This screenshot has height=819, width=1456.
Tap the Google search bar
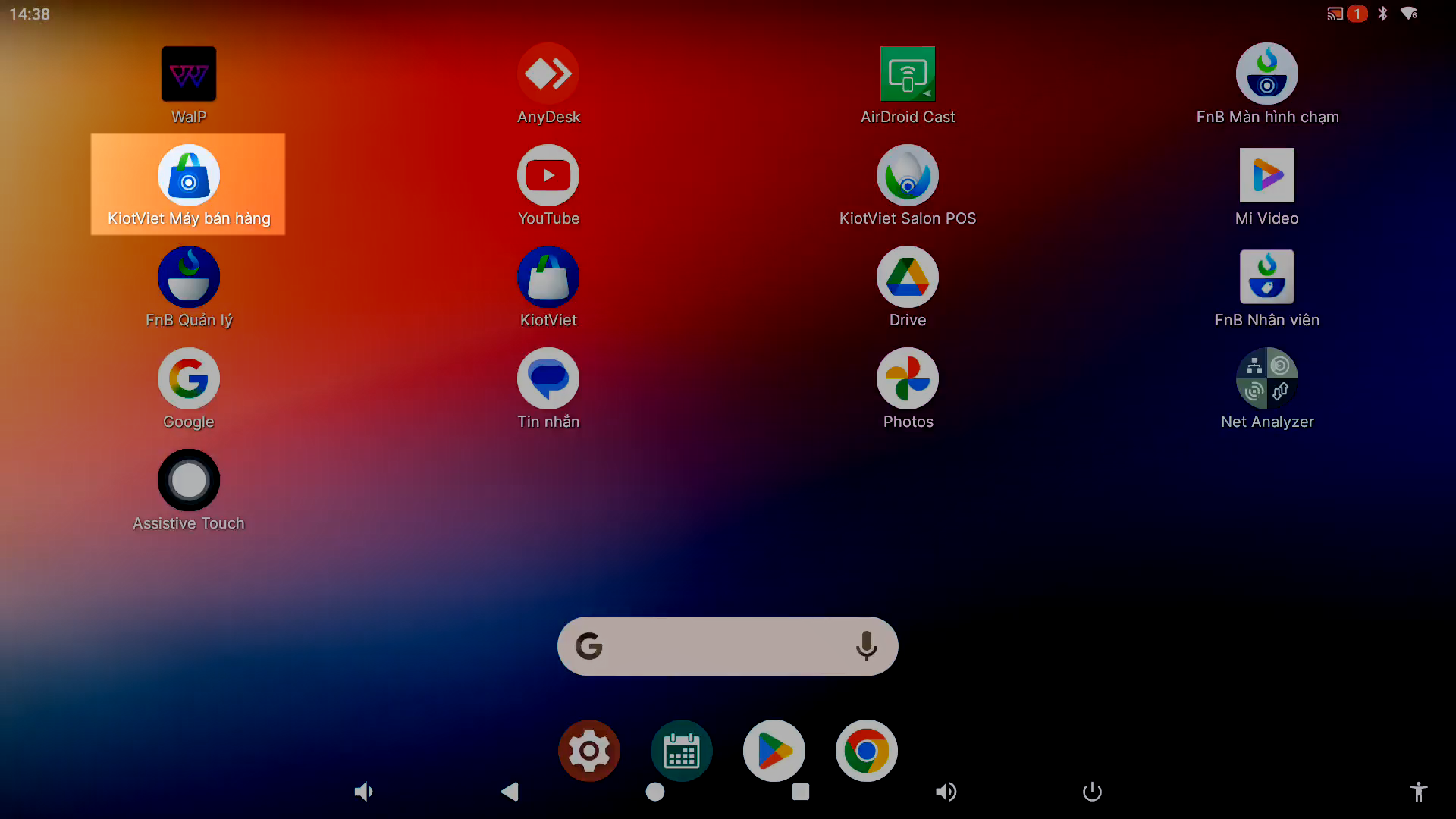720,646
